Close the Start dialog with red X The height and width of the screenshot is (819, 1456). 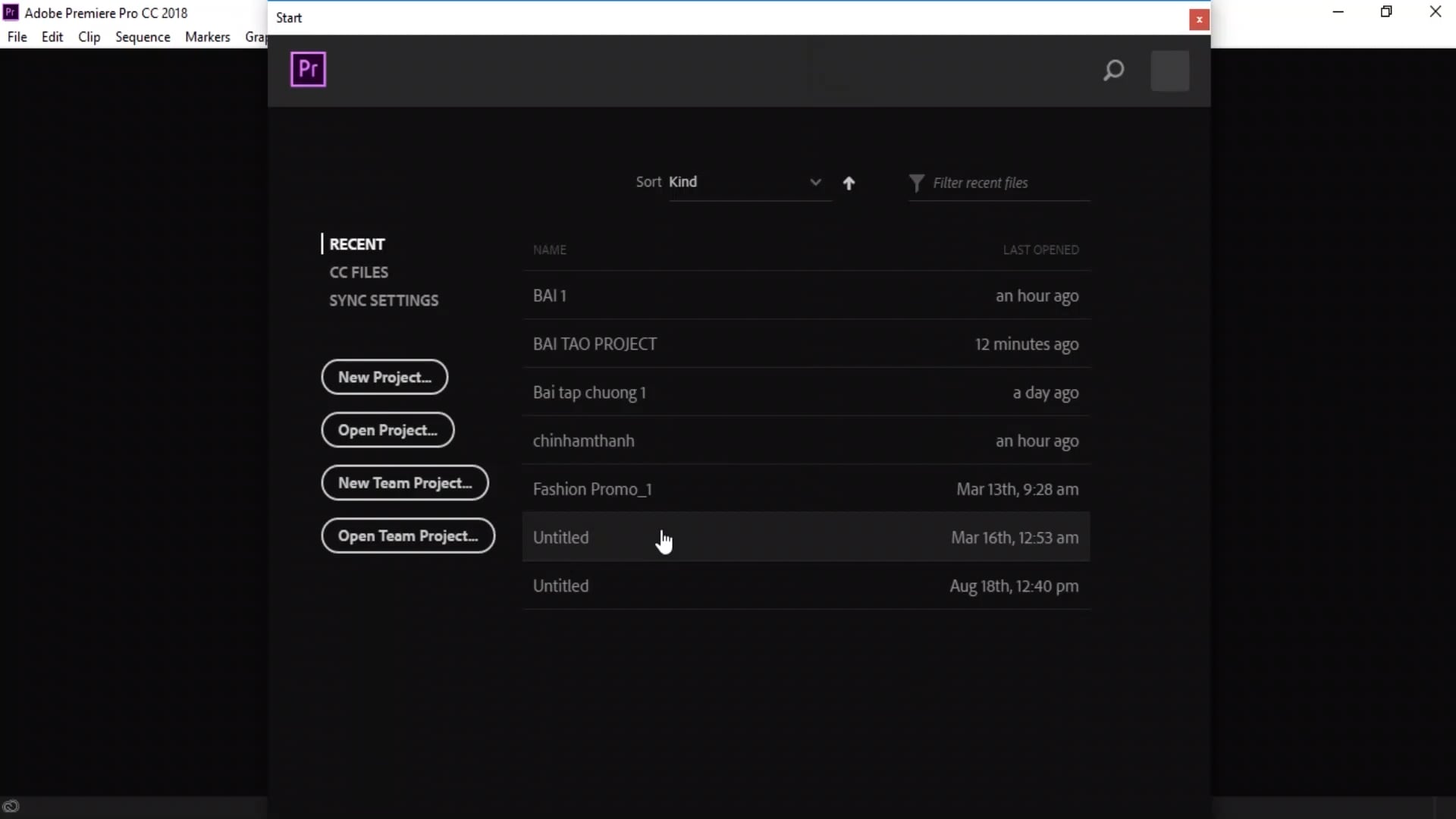(x=1199, y=20)
